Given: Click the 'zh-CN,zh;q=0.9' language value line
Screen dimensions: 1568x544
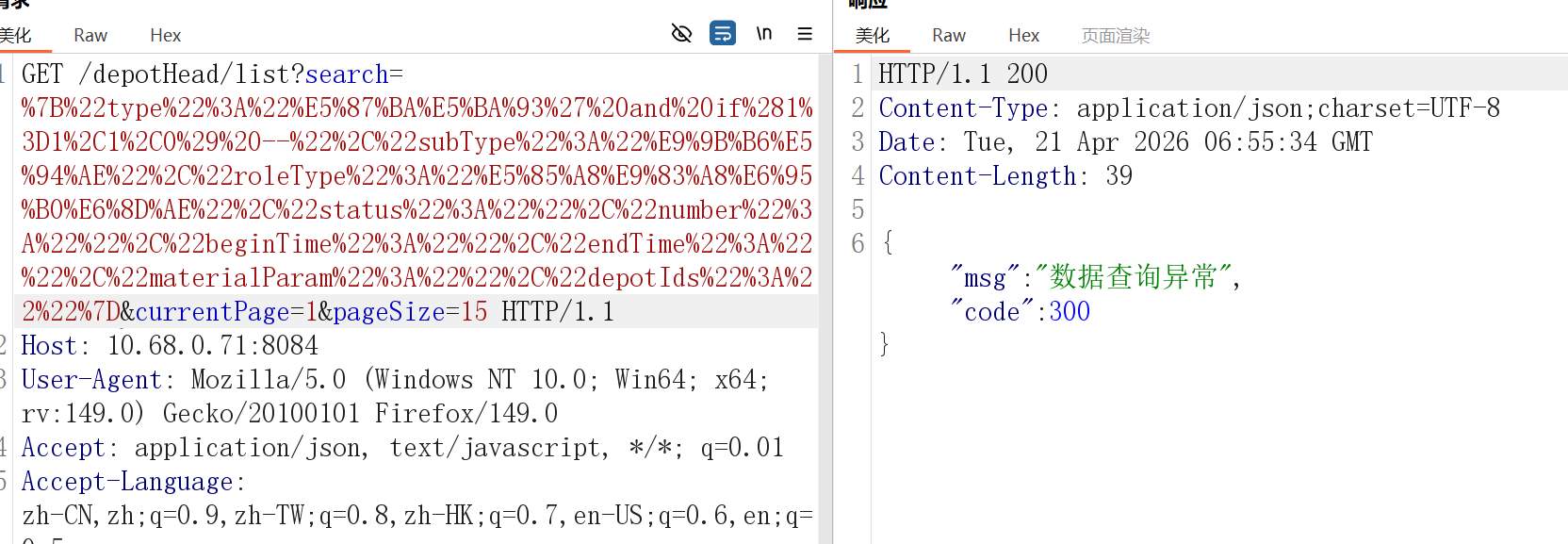Looking at the screenshot, I should pos(417,515).
